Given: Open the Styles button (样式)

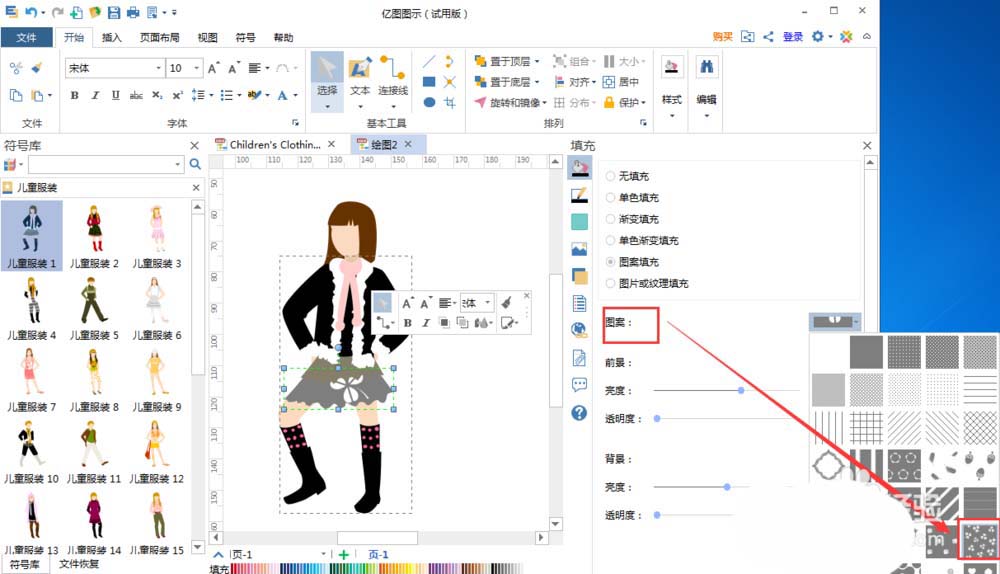Looking at the screenshot, I should [672, 86].
